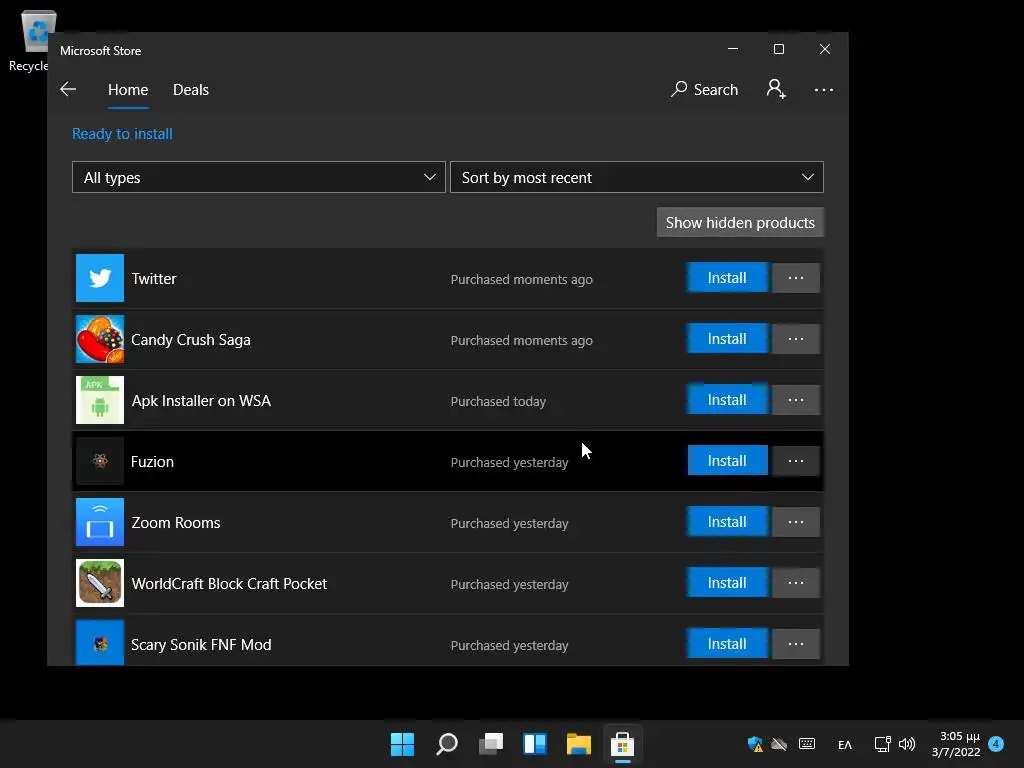Open more options for Zoom Rooms

click(x=795, y=522)
